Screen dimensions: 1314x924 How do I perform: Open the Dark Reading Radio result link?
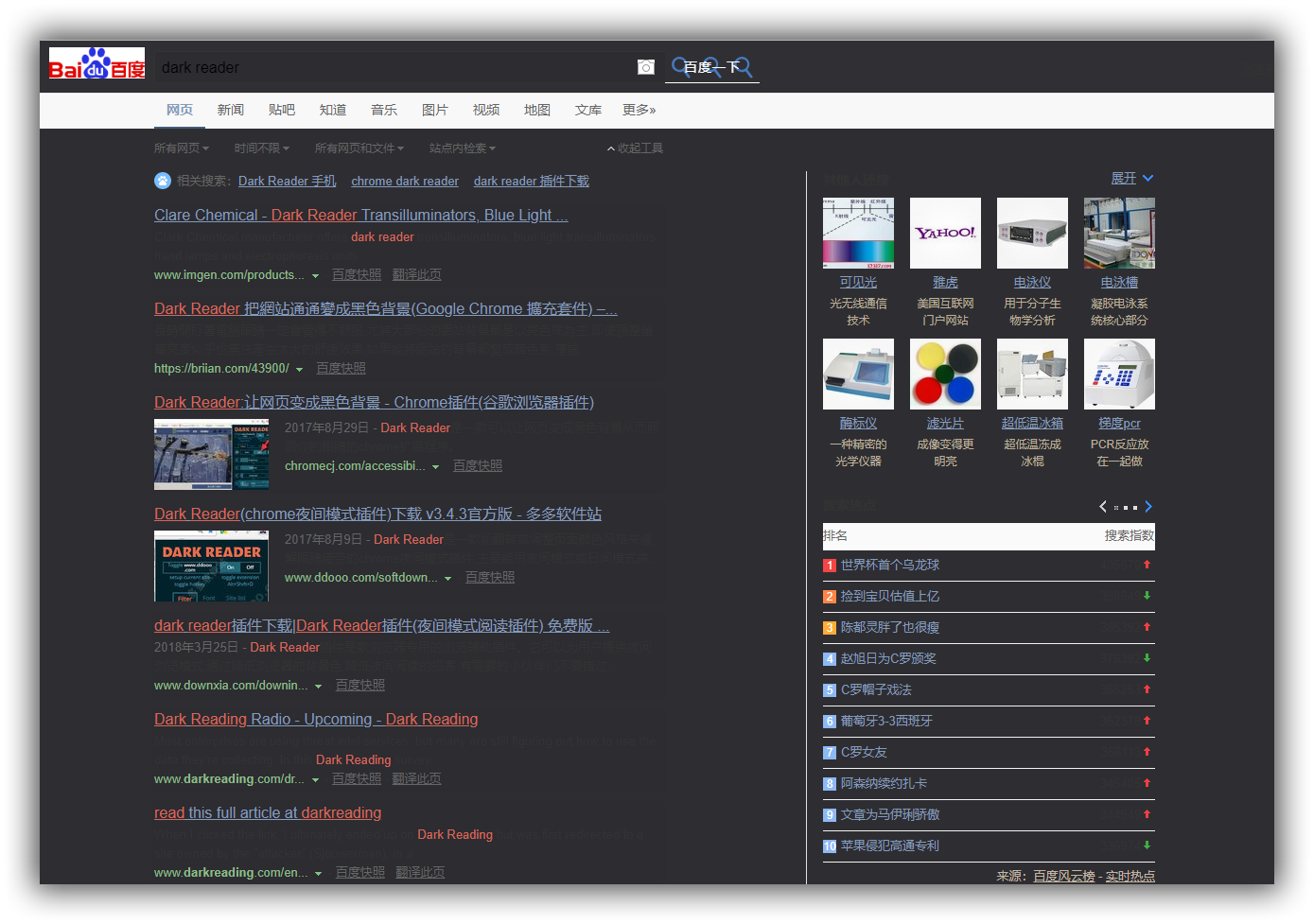[316, 720]
